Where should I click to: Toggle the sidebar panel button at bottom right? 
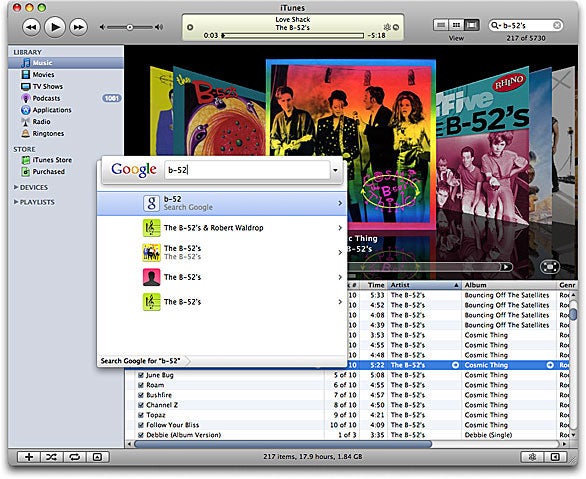555,457
